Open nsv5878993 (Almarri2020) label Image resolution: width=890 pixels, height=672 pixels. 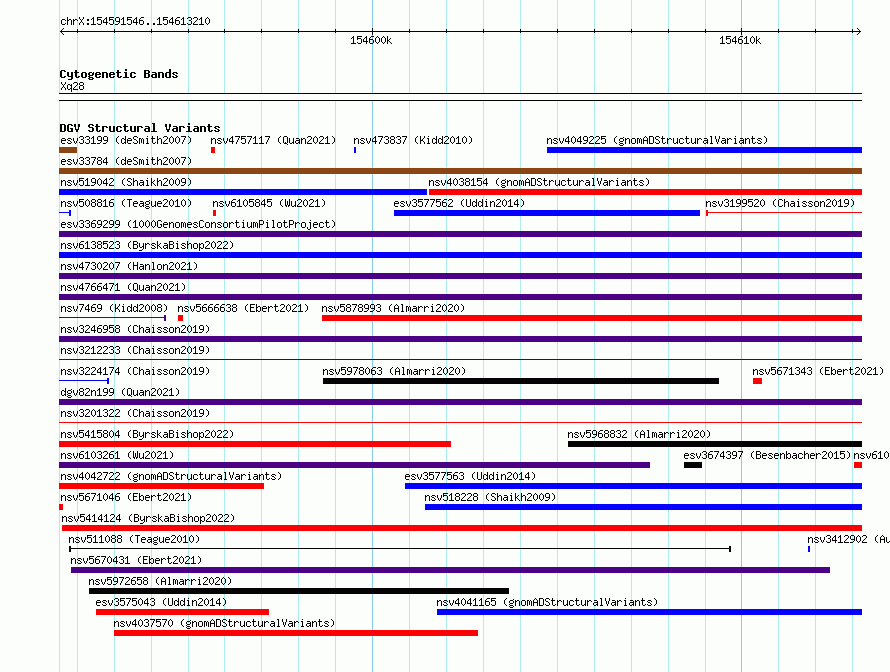click(x=393, y=308)
